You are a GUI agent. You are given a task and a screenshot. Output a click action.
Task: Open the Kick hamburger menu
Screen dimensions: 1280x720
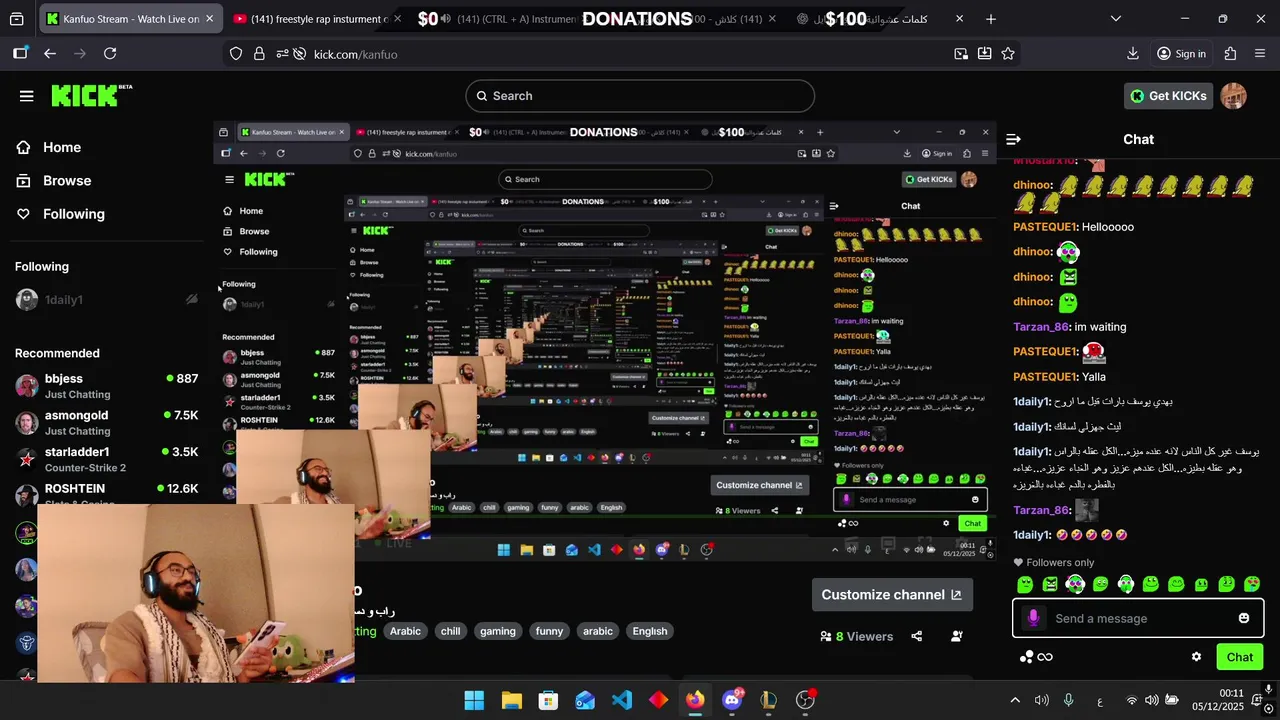(26, 96)
